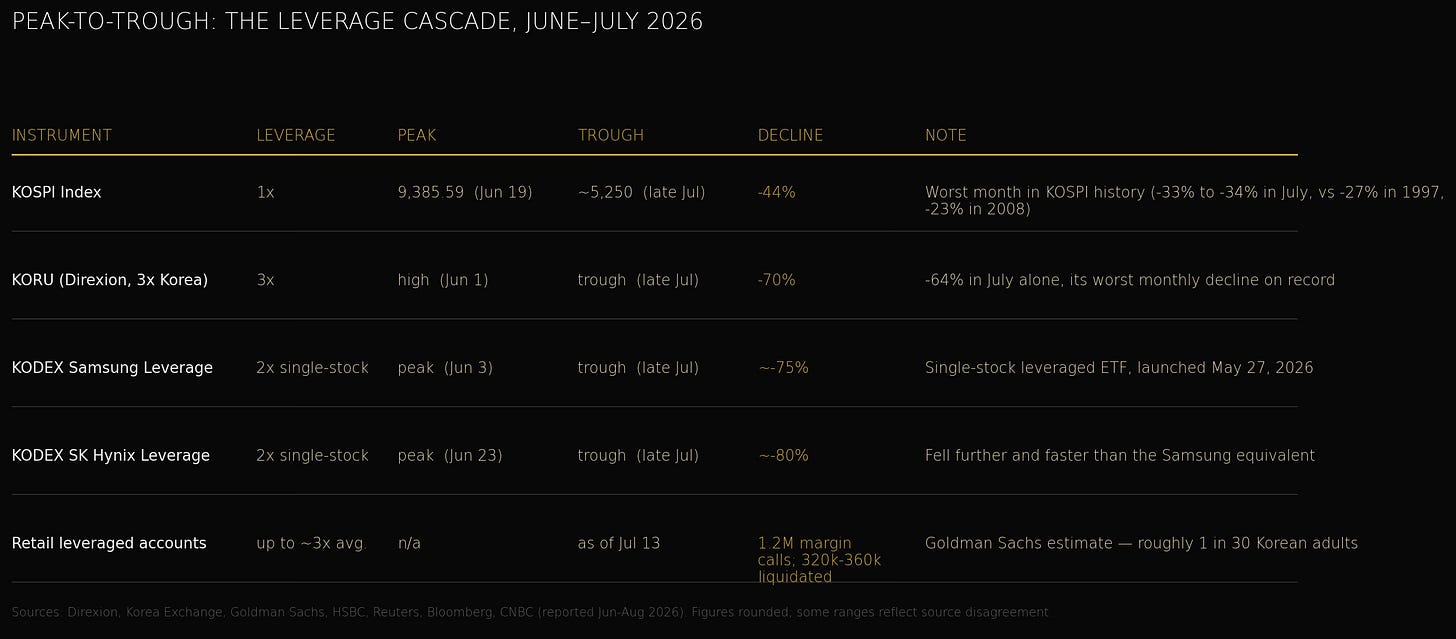1456x639 pixels.
Task: Click the KOSPI Index row label
Action: point(57,192)
